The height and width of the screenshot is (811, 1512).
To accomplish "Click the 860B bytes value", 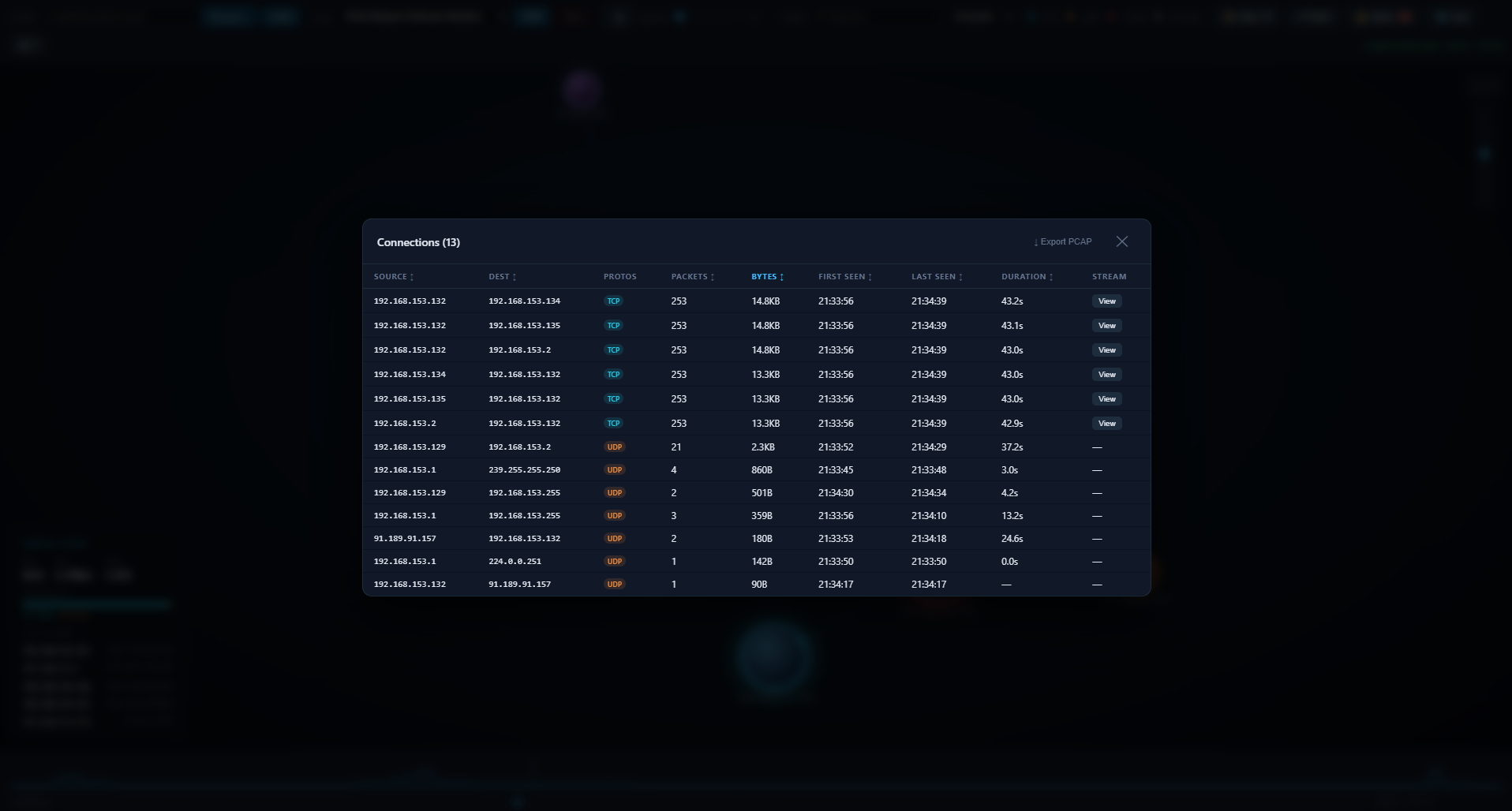I will pos(762,470).
